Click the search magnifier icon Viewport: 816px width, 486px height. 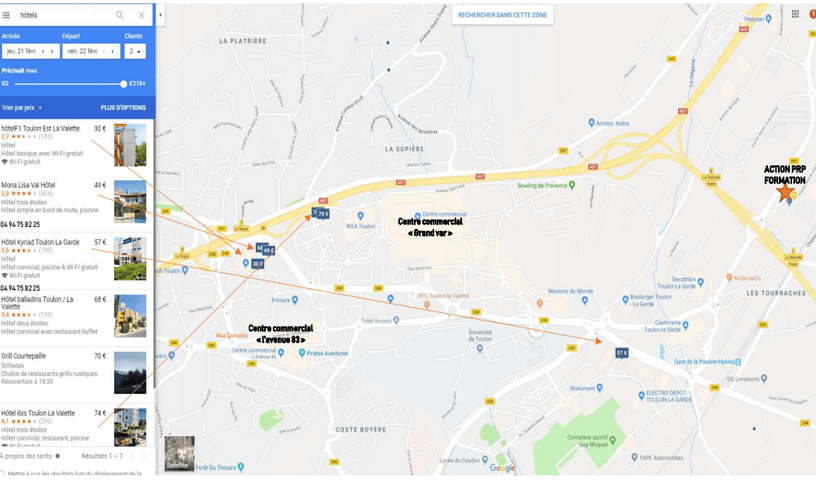pyautogui.click(x=120, y=15)
